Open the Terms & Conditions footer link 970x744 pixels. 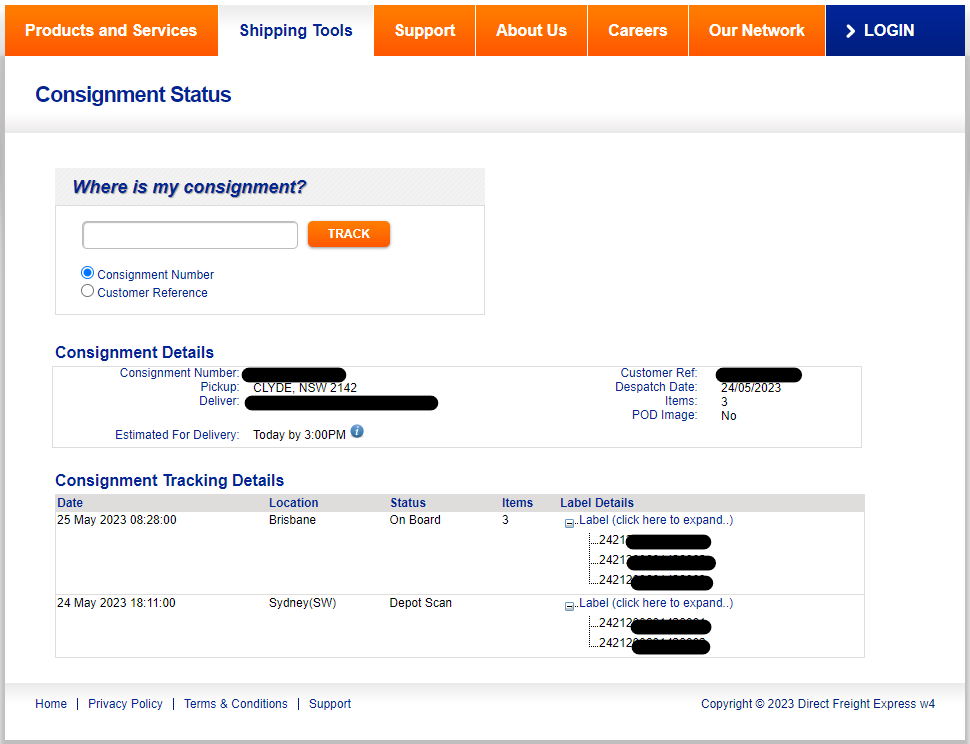(x=236, y=704)
